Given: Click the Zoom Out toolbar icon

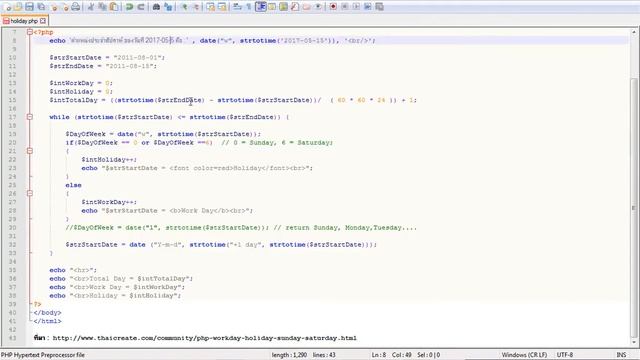Looking at the screenshot, I should [196, 7].
